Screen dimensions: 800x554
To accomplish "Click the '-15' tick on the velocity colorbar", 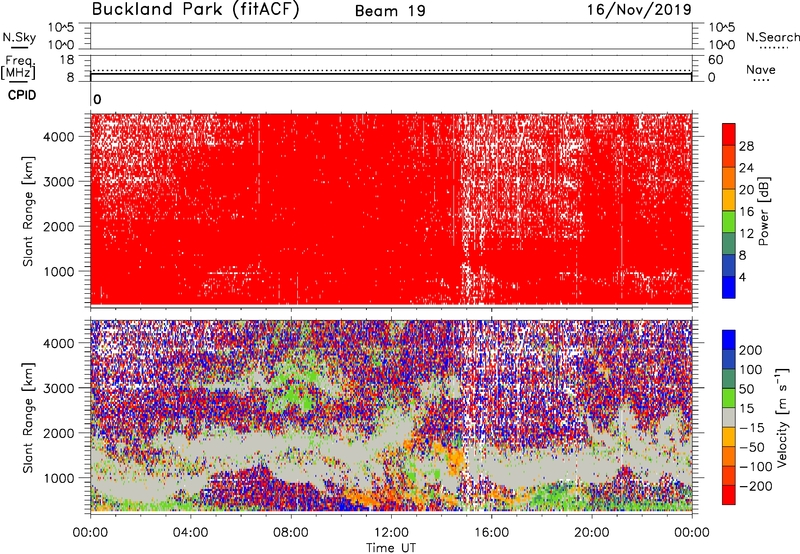I will pyautogui.click(x=752, y=428).
